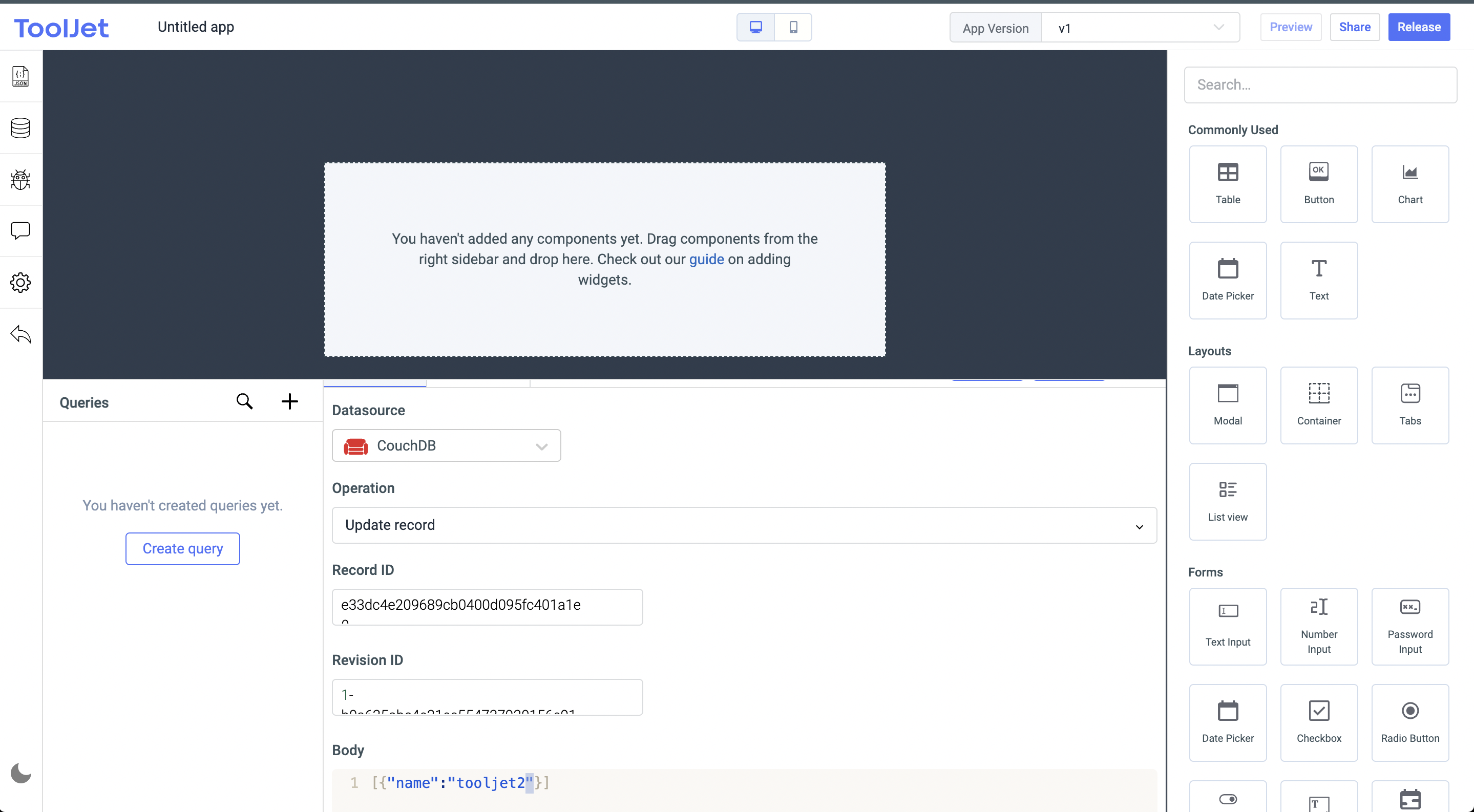Viewport: 1474px width, 812px height.
Task: Click the Preview button
Action: pyautogui.click(x=1290, y=27)
